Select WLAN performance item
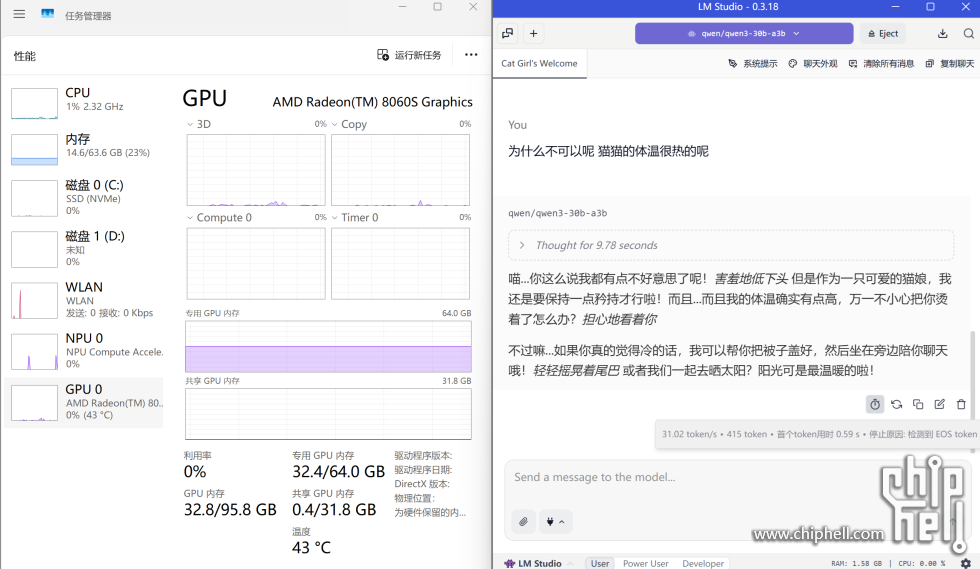The width and height of the screenshot is (980, 569). pyautogui.click(x=85, y=300)
